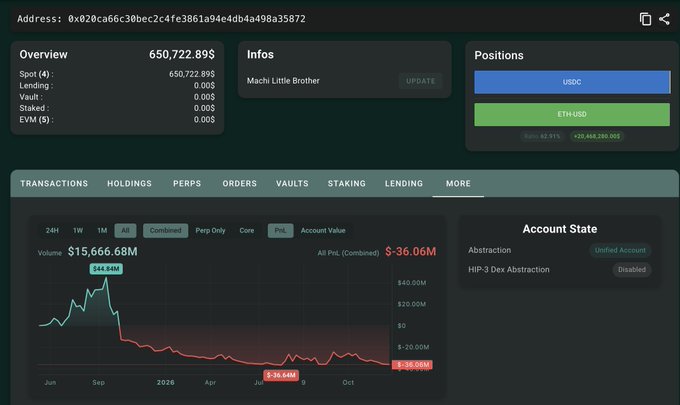
Task: Click the Unified Account badge
Action: pos(620,250)
